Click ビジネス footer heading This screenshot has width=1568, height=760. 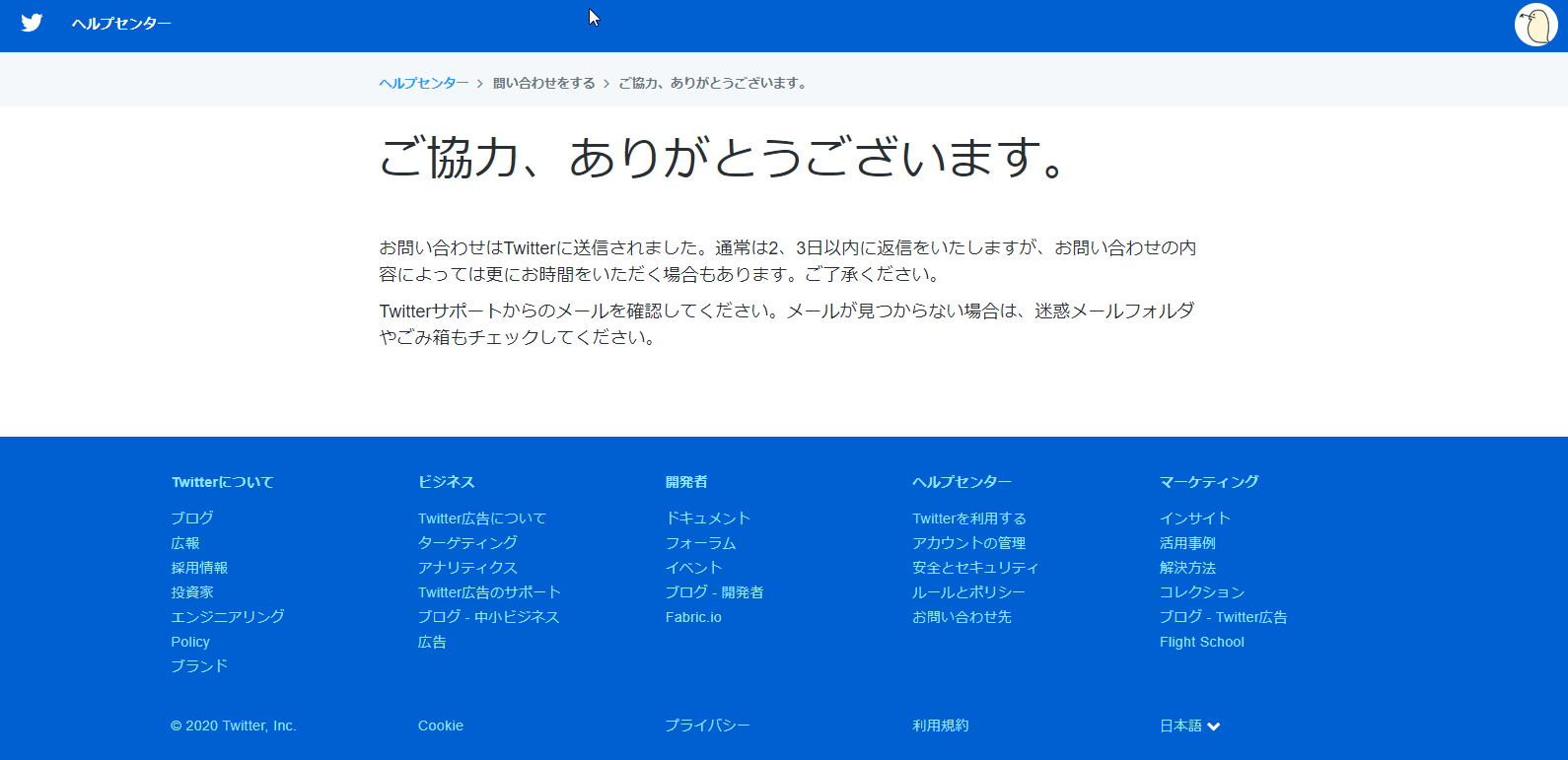(447, 482)
